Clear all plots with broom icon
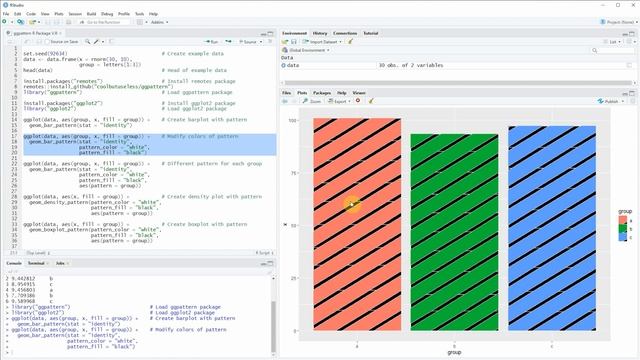Viewport: 640px width, 360px height. (371, 101)
